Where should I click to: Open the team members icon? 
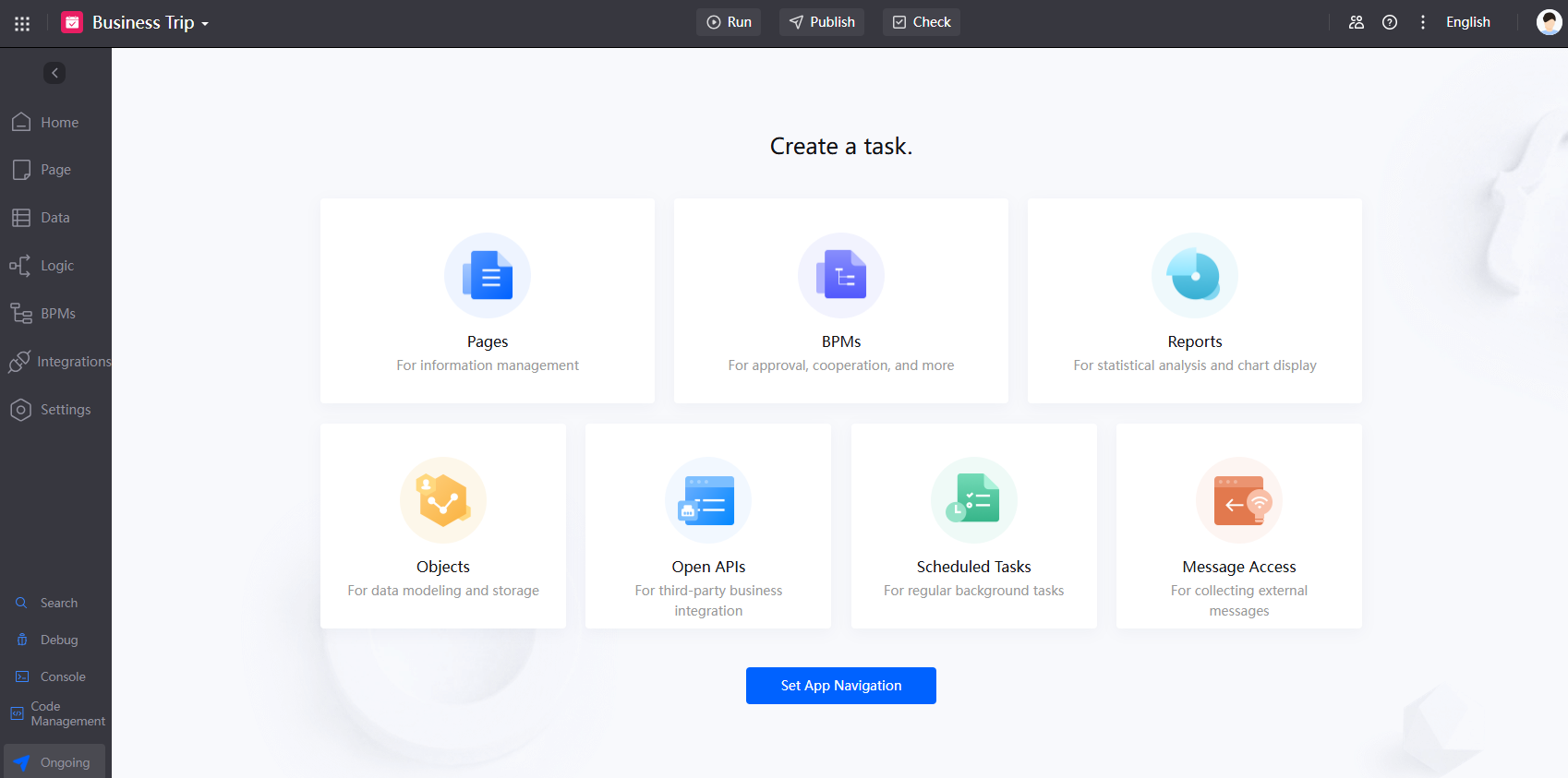tap(1356, 22)
